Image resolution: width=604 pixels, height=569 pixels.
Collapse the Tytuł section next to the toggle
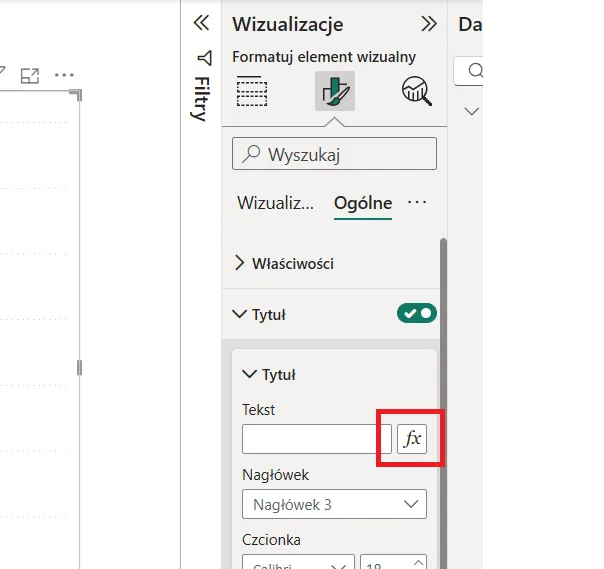coord(239,314)
